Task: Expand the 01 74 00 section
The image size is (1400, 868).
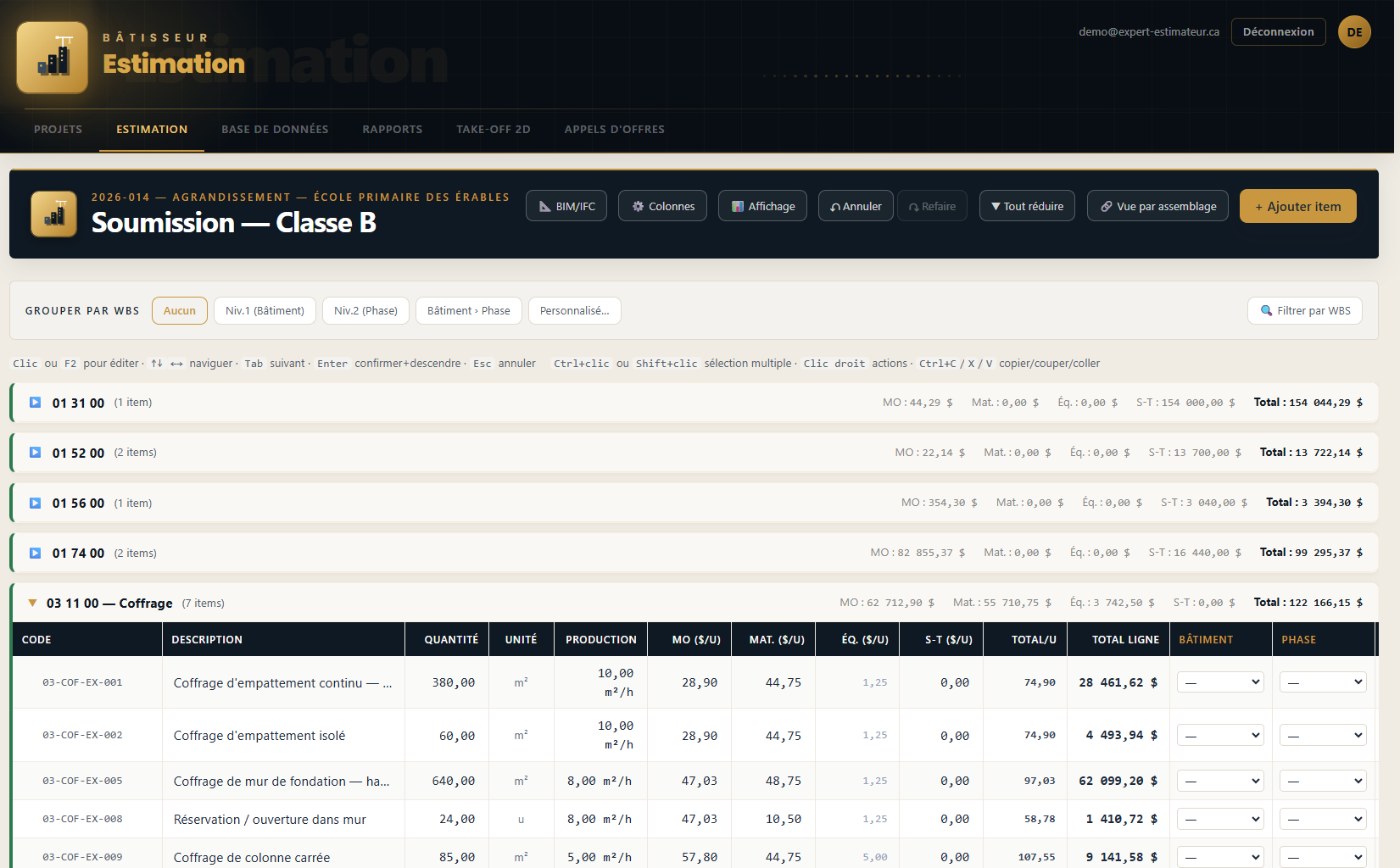Action: [35, 553]
